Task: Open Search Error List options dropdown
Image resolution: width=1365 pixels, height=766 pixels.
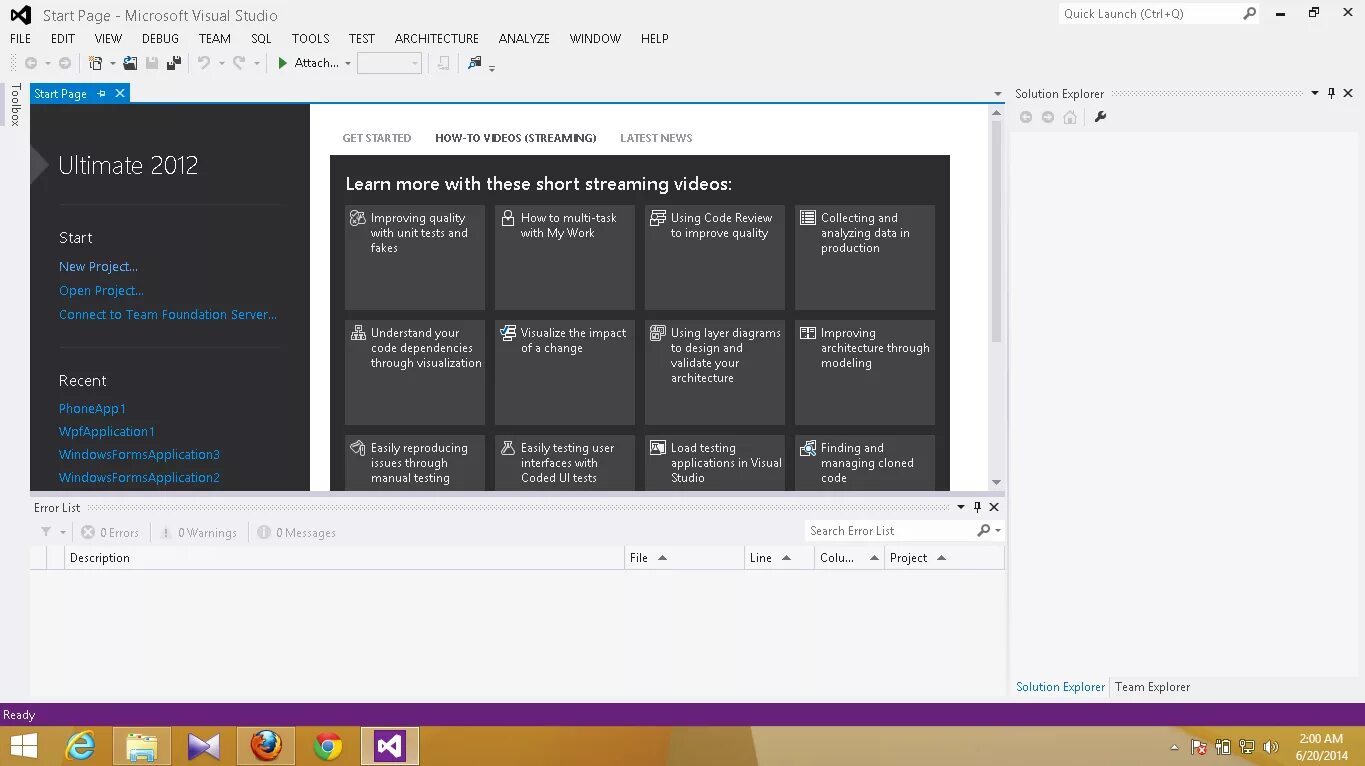Action: pos(998,531)
